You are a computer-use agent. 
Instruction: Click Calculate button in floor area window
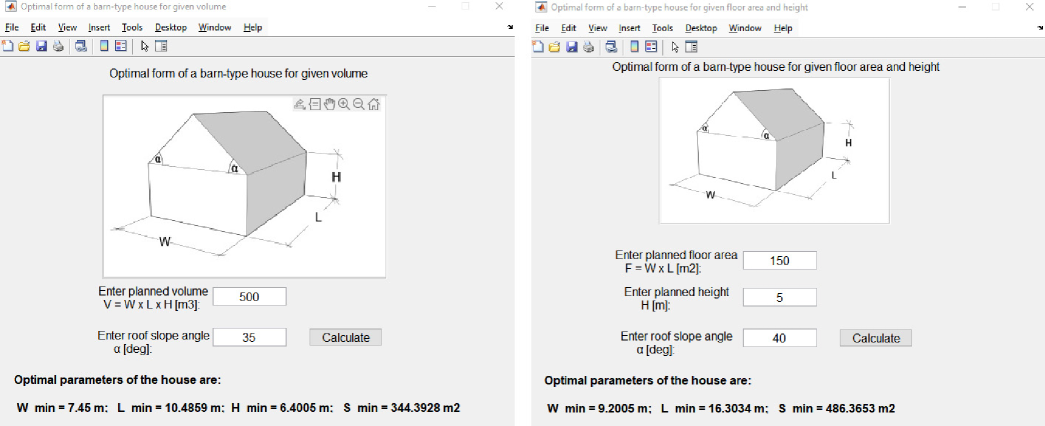pyautogui.click(x=876, y=338)
